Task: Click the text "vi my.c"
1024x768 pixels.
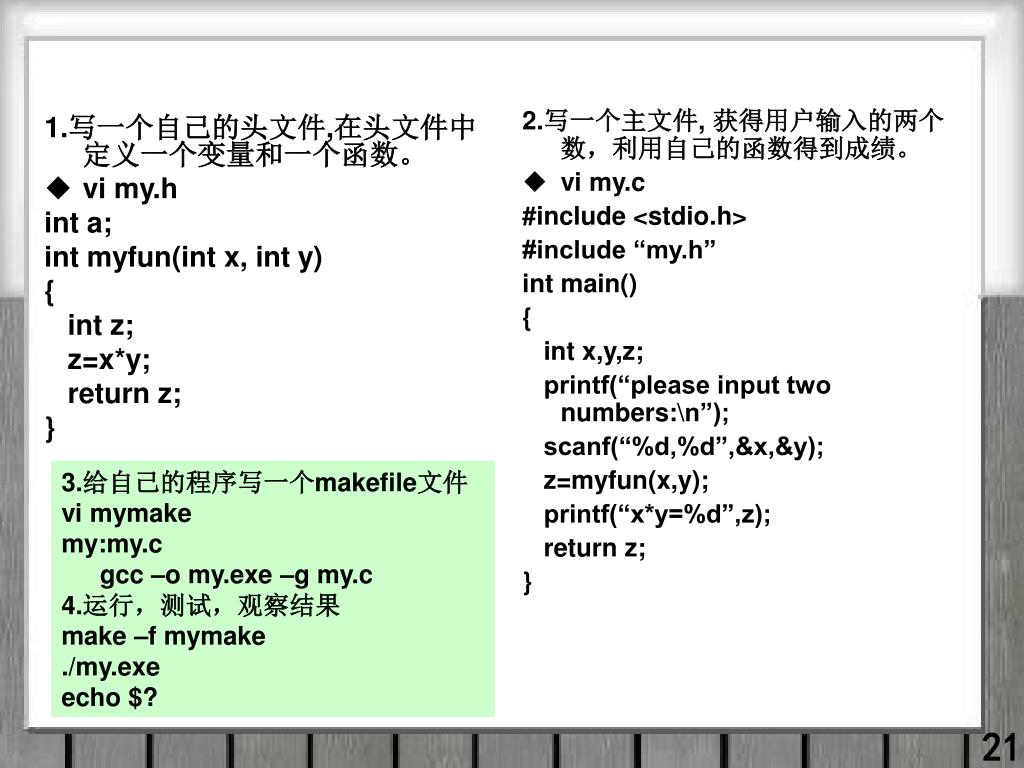Action: click(x=602, y=183)
